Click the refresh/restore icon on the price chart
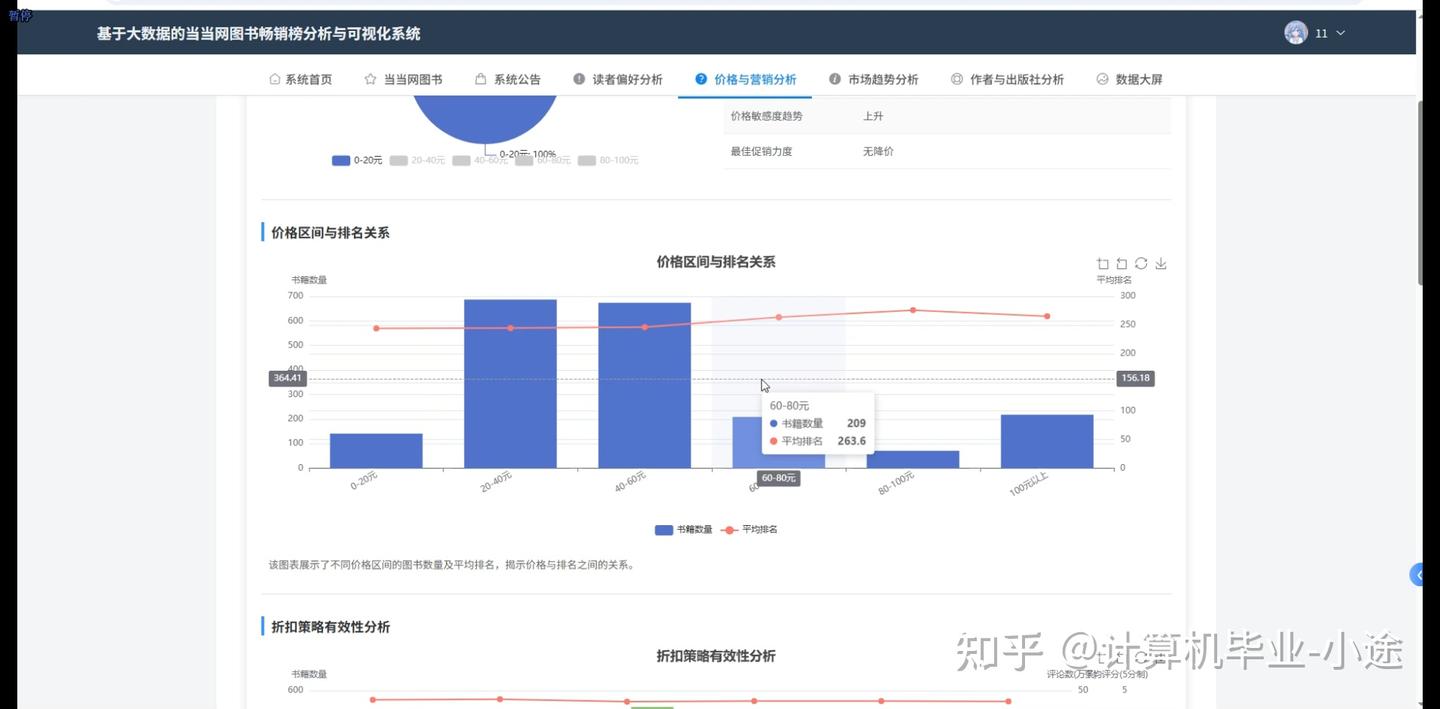The width and height of the screenshot is (1440, 709). click(1141, 263)
